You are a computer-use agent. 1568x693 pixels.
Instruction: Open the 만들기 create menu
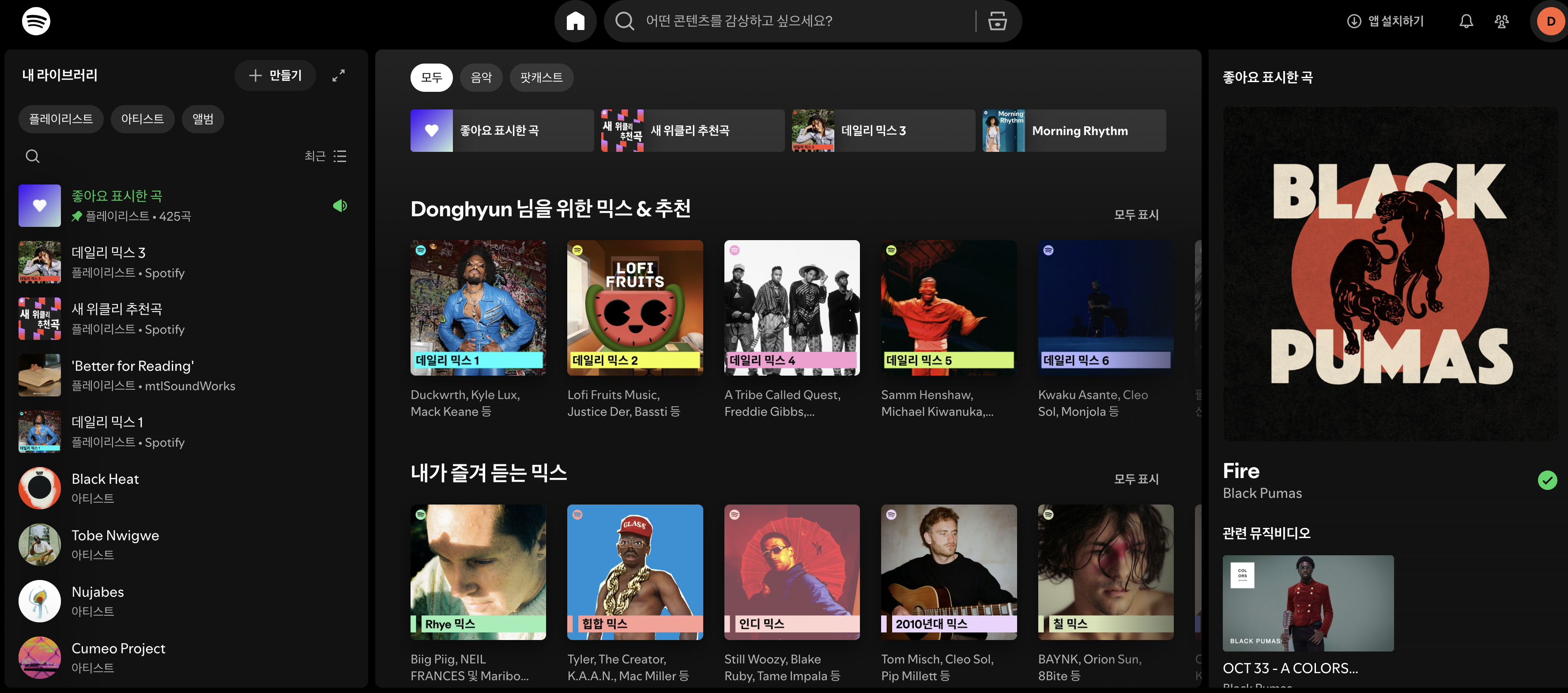tap(275, 75)
